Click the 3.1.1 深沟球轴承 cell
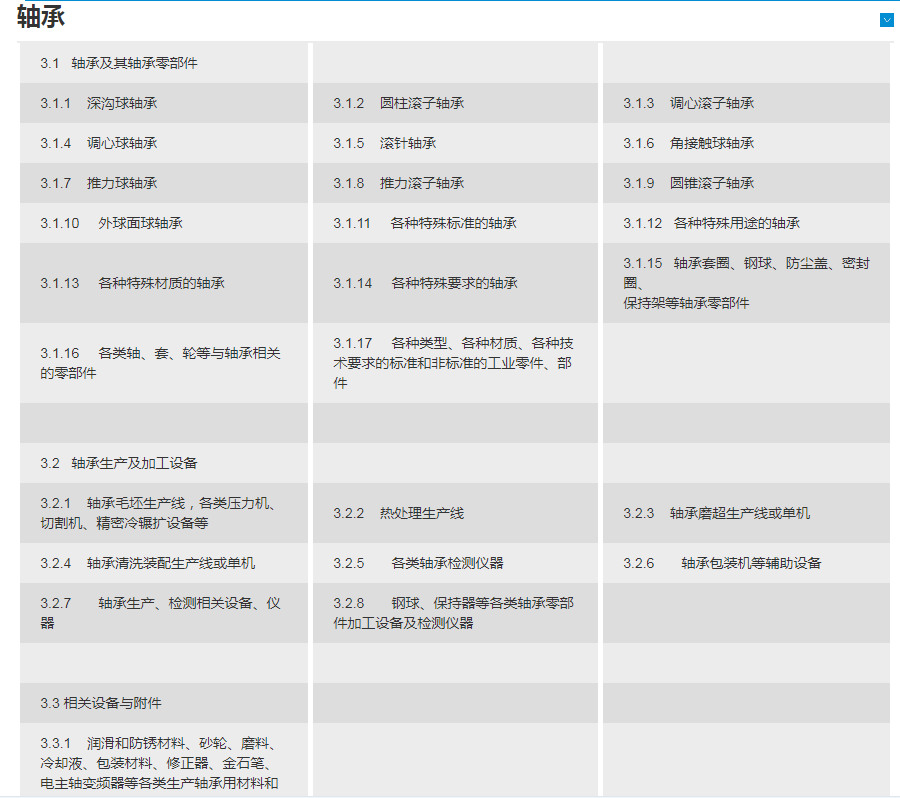The width and height of the screenshot is (900, 798). [164, 103]
